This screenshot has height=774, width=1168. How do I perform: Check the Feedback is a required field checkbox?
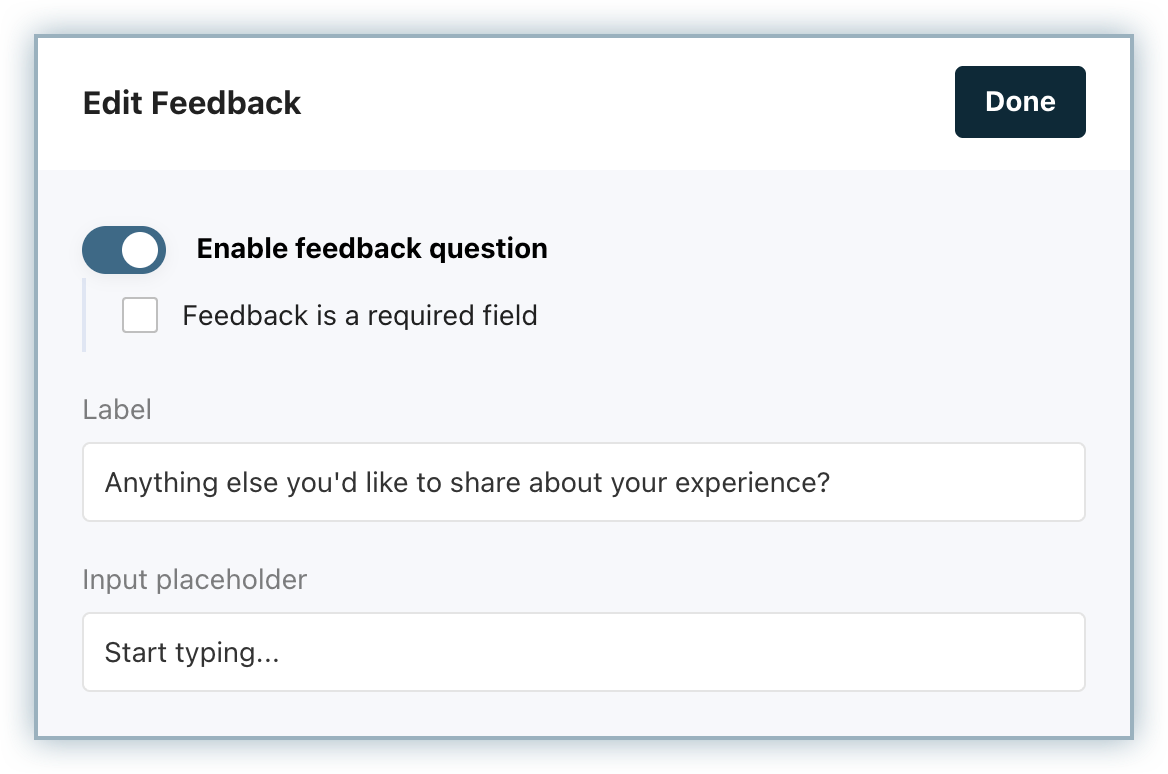(x=140, y=316)
